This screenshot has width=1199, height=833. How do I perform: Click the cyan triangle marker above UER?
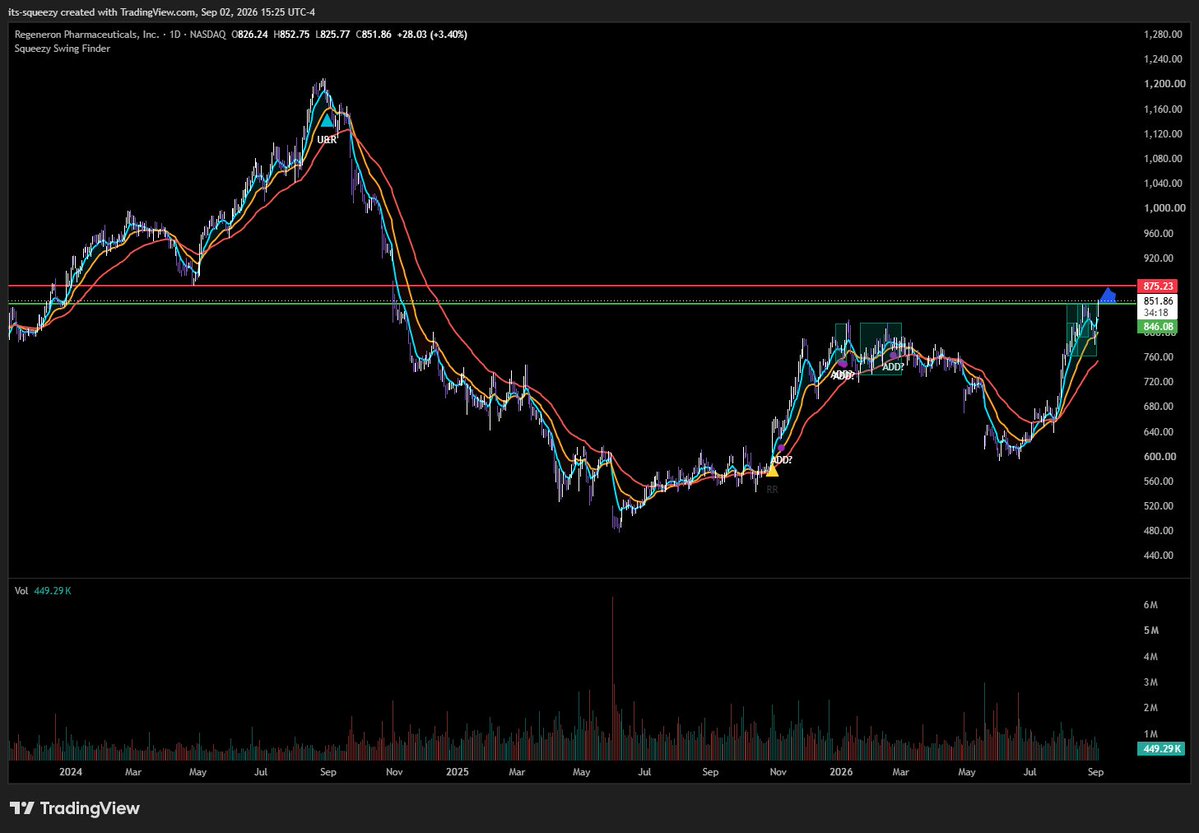pos(327,120)
